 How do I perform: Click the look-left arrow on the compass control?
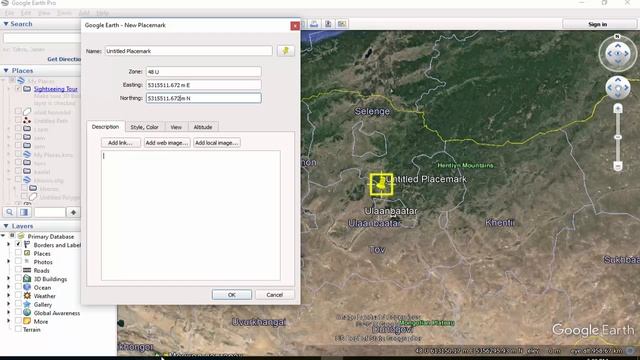(x=609, y=53)
